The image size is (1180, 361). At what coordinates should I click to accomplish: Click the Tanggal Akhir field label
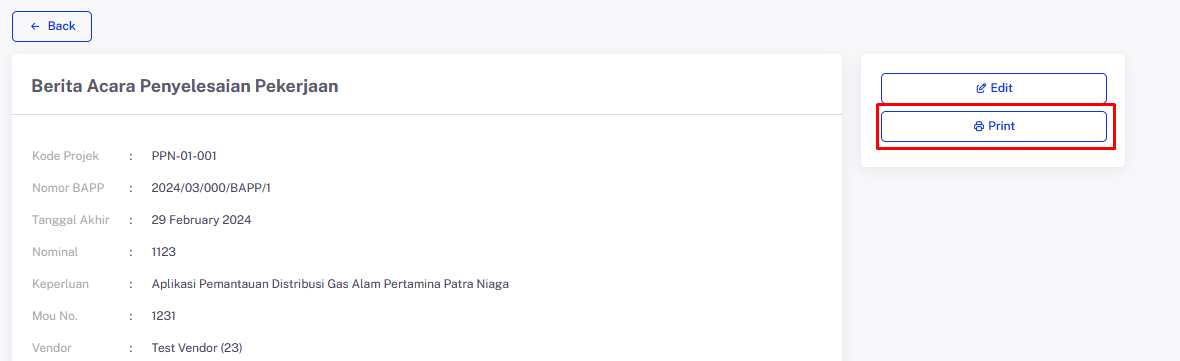click(x=71, y=220)
